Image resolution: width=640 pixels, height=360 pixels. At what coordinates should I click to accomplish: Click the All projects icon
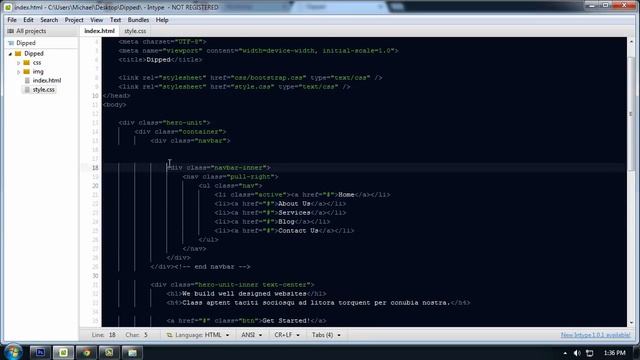point(10,31)
